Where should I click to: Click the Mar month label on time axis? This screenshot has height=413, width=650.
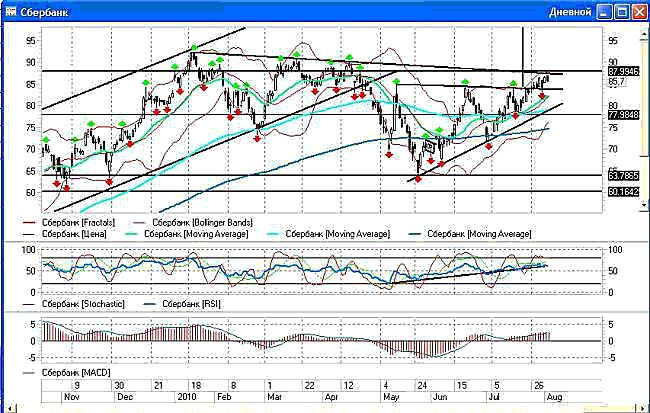pos(274,397)
